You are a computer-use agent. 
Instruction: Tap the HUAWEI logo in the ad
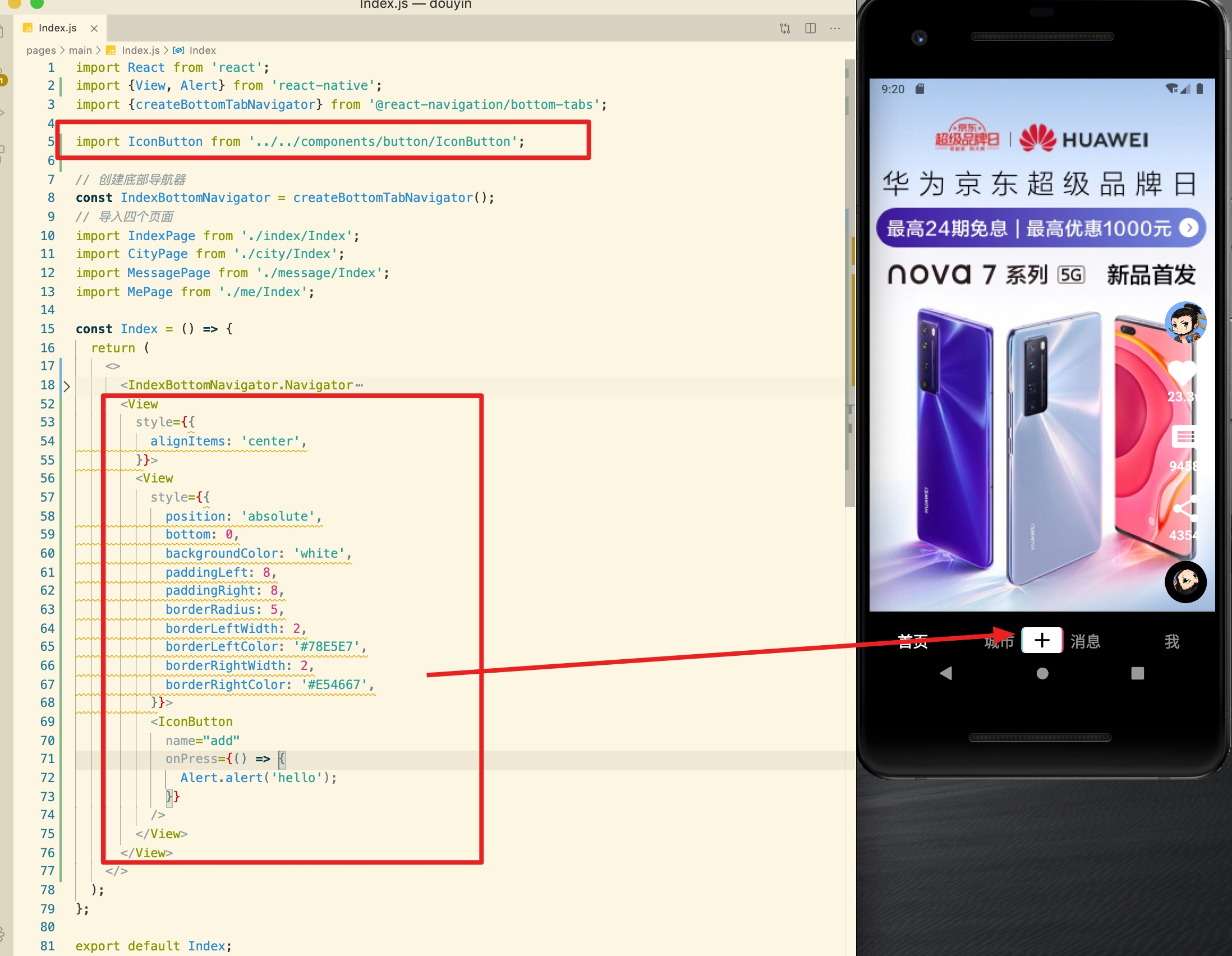point(1084,139)
